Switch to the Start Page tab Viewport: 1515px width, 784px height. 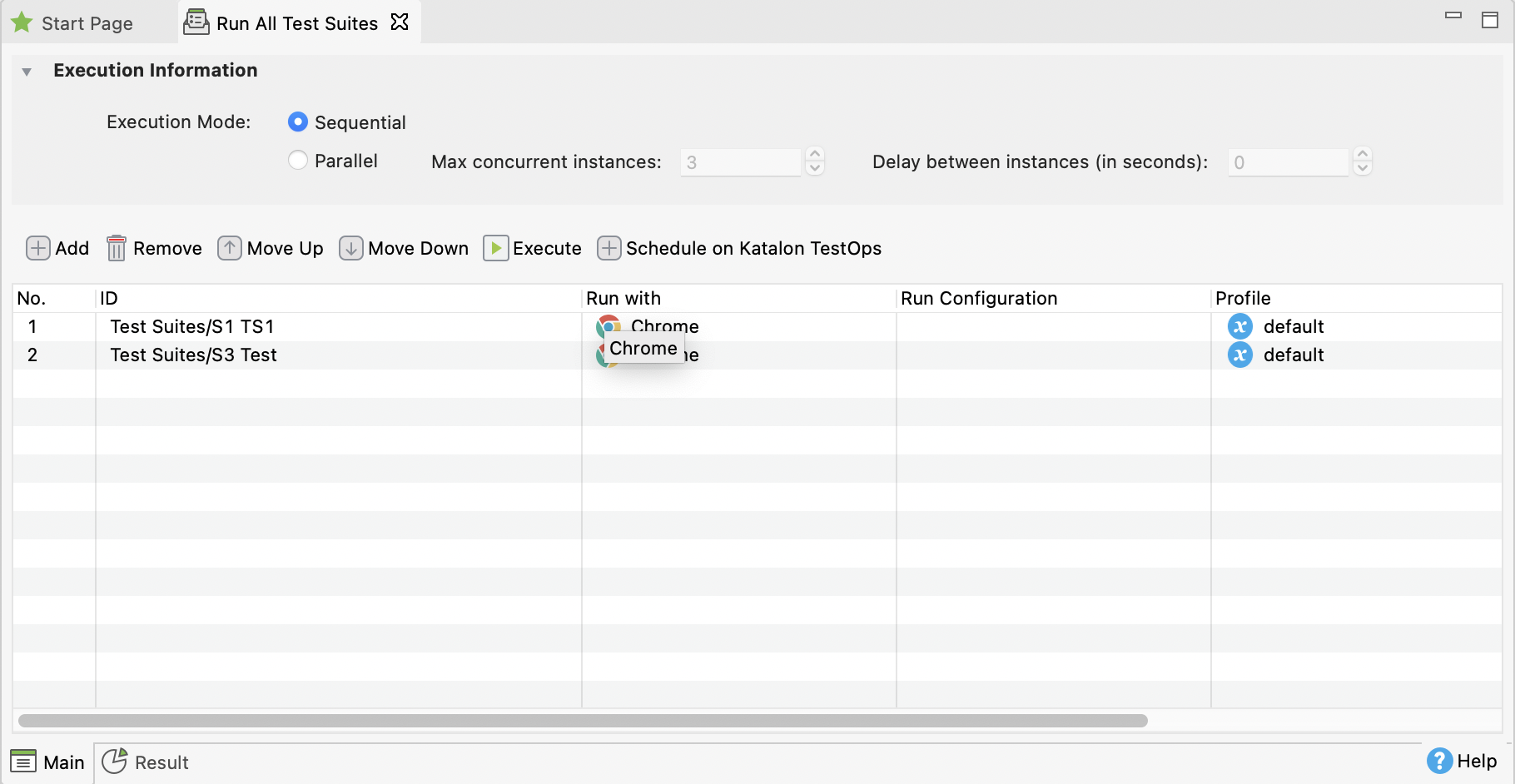[72, 23]
